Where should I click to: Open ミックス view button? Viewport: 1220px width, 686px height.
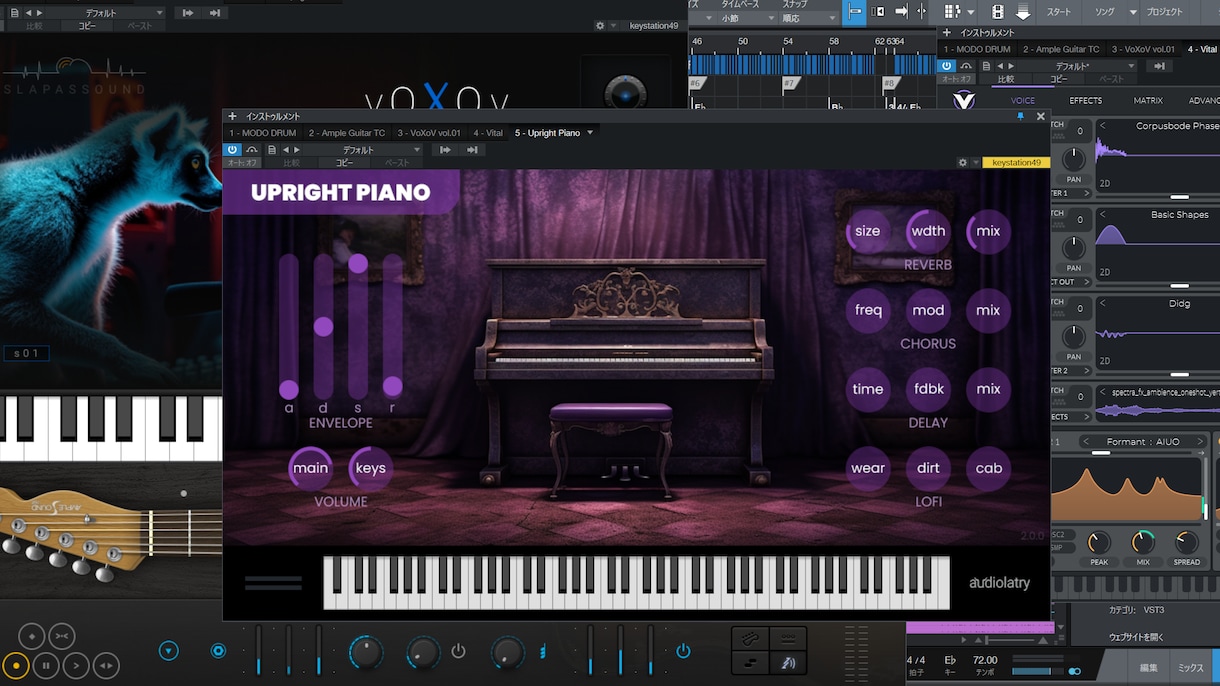(1190, 667)
